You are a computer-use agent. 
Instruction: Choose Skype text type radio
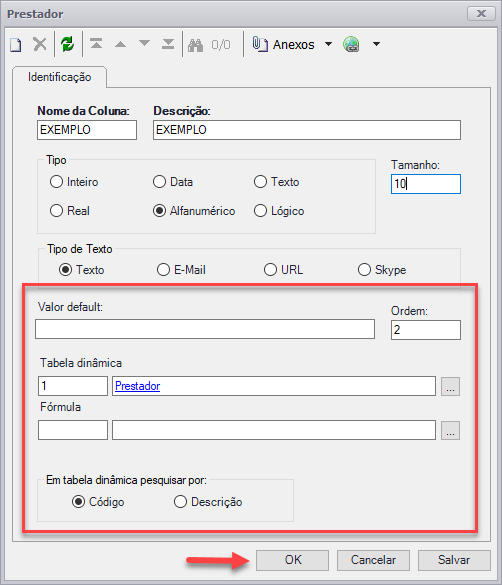click(364, 270)
